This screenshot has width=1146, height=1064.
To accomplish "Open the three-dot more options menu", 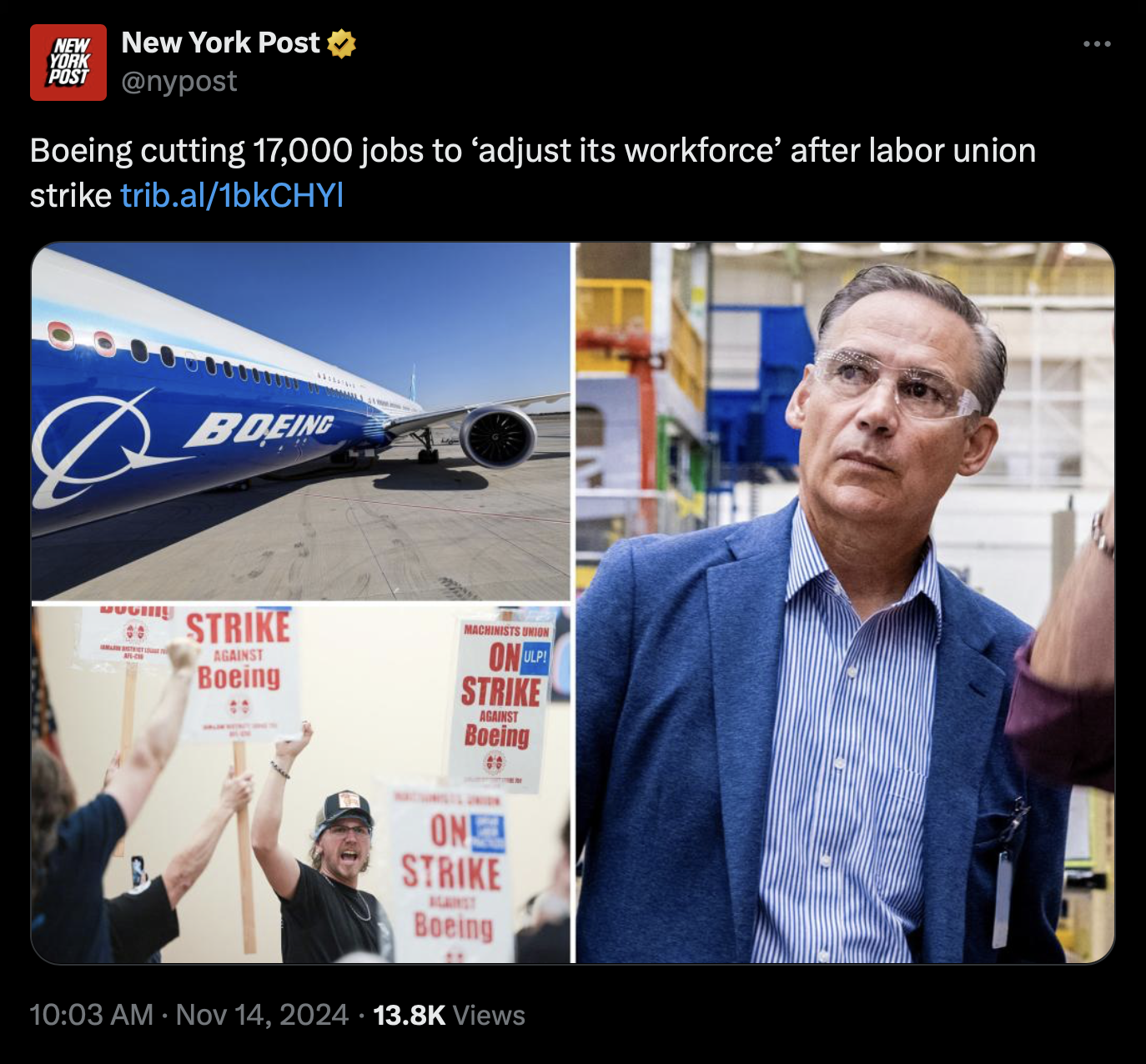I will pos(1097,44).
